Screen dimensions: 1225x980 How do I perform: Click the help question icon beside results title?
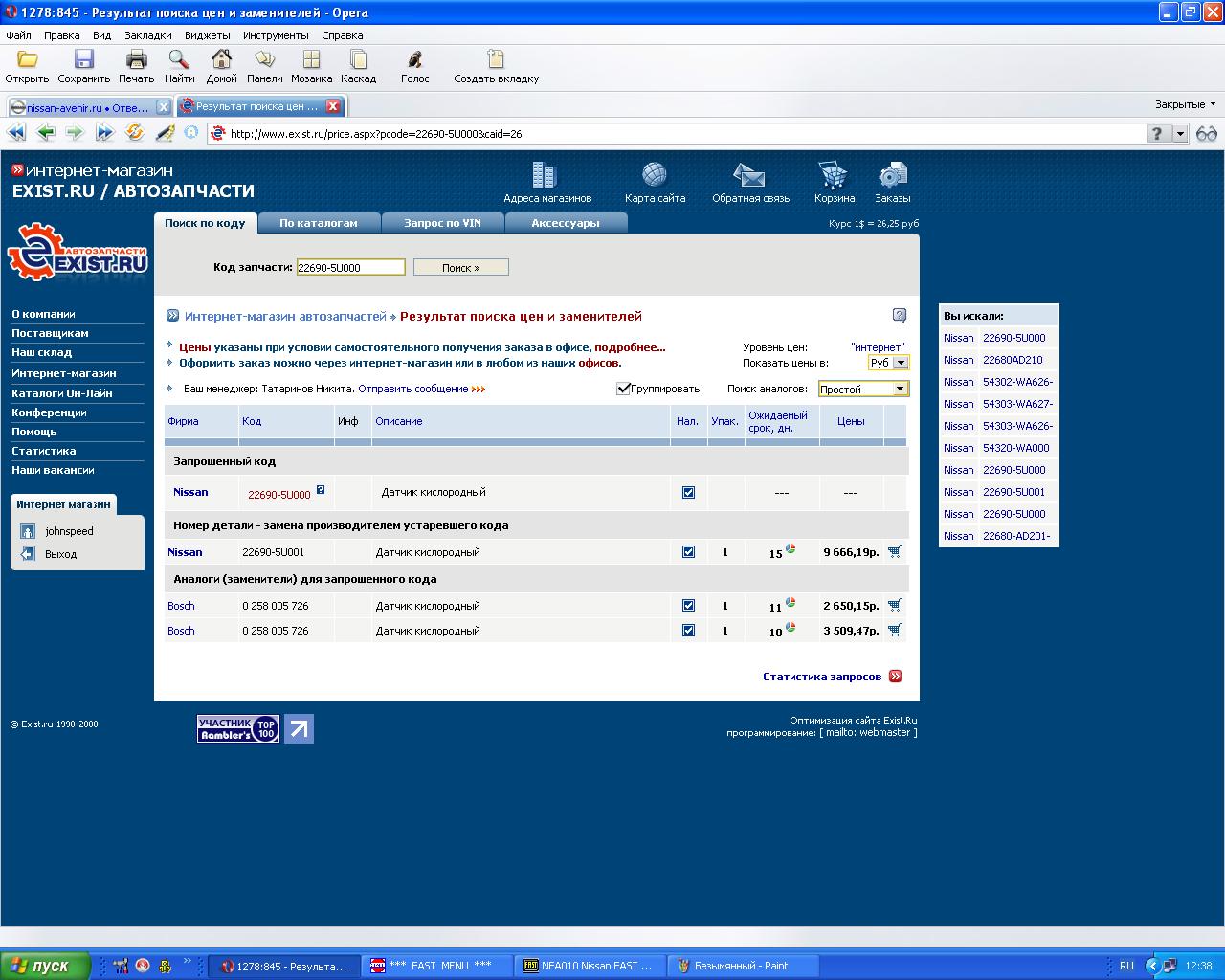[x=899, y=315]
